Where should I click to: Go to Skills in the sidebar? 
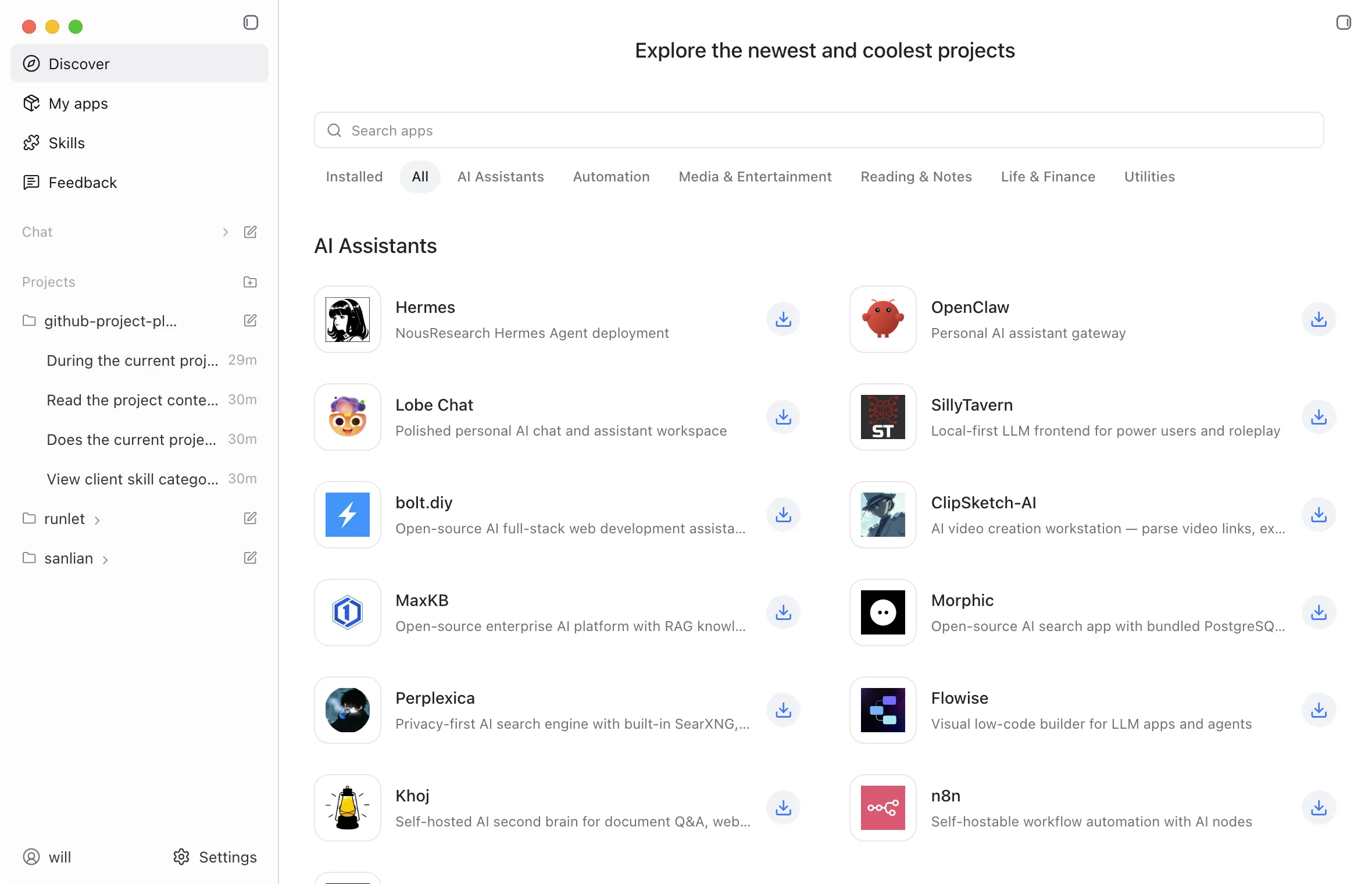[x=140, y=142]
